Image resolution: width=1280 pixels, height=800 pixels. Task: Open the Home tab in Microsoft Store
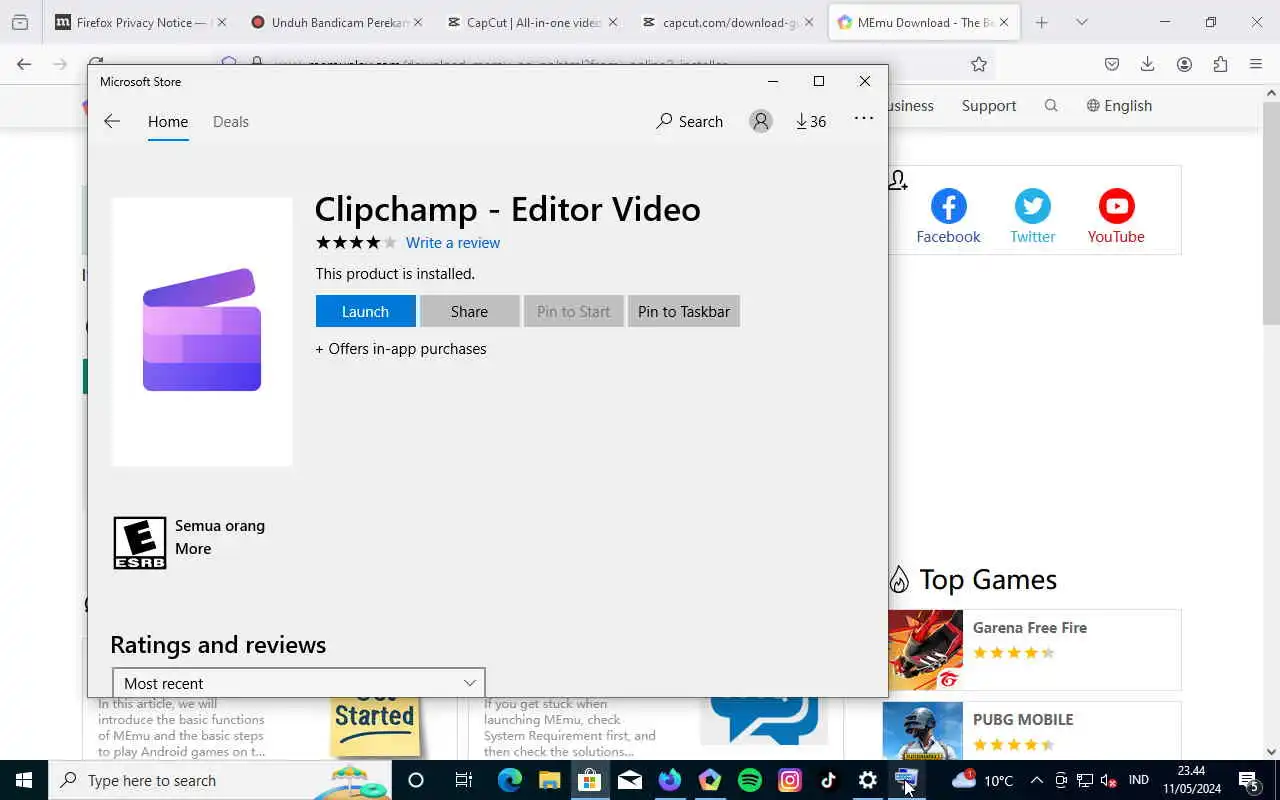point(168,121)
